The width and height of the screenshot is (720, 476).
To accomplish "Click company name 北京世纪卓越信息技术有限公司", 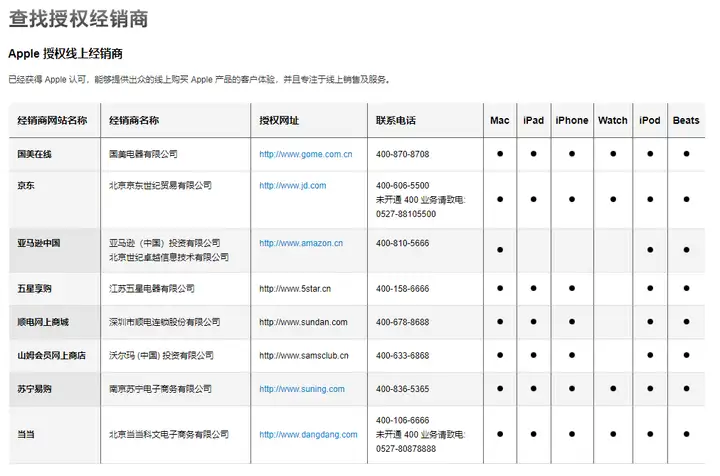I will [169, 257].
